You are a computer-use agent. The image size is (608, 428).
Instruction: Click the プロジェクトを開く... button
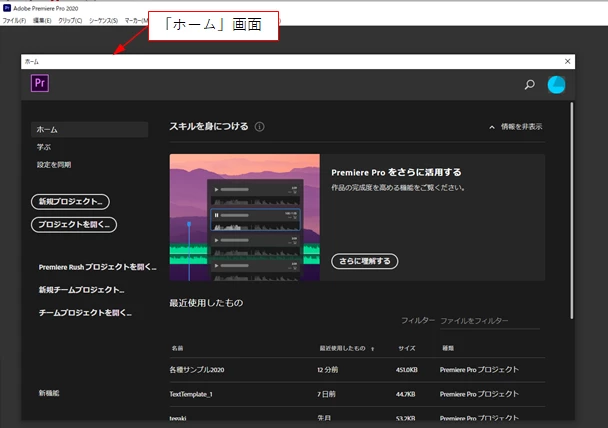tap(74, 224)
